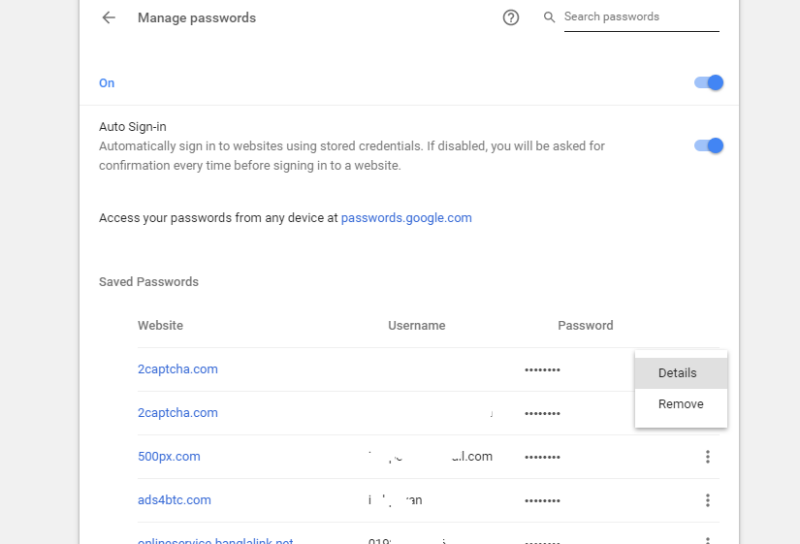Click the Password column header

click(586, 326)
